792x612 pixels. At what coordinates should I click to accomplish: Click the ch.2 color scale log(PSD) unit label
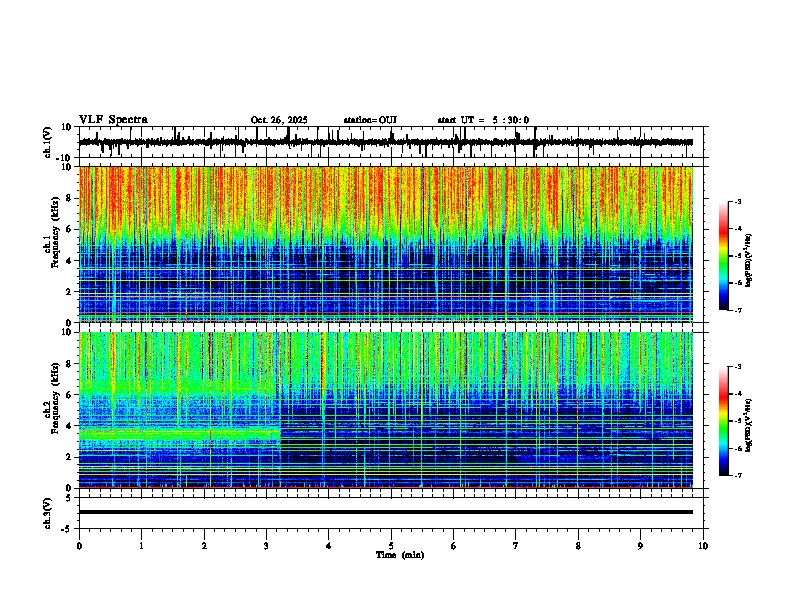coord(749,425)
